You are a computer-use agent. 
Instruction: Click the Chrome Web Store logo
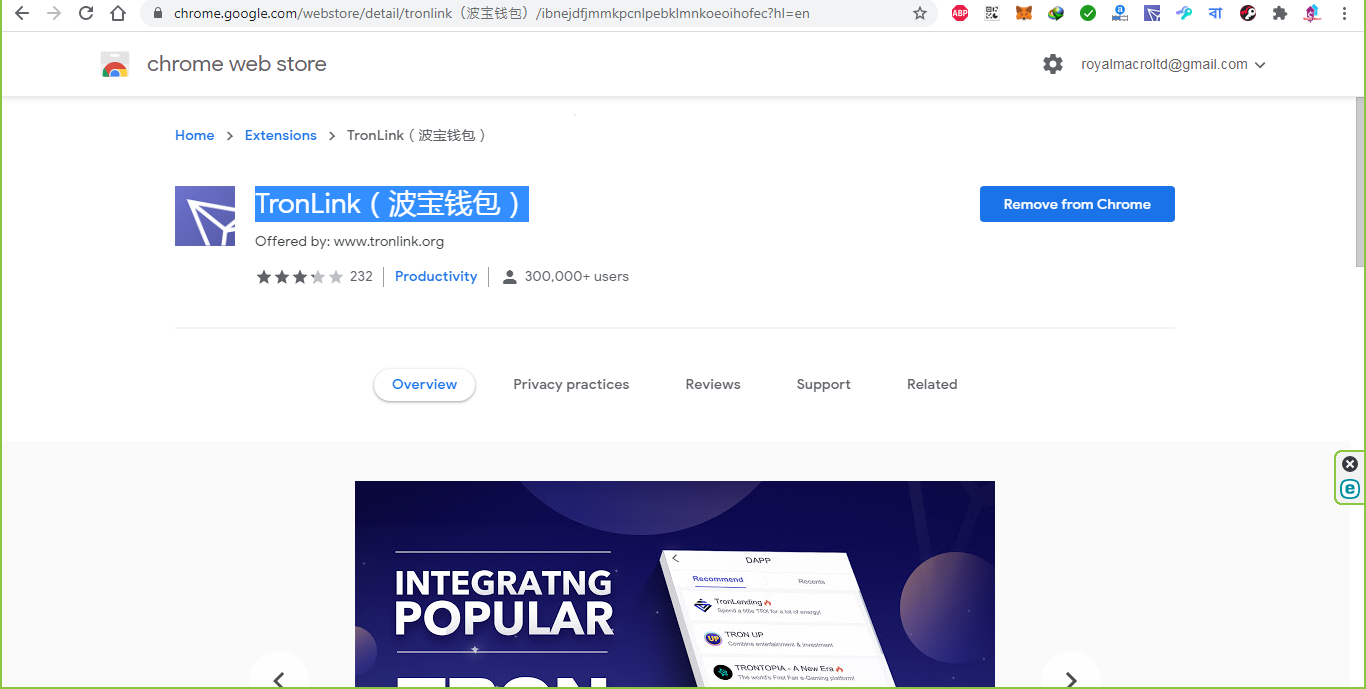115,65
